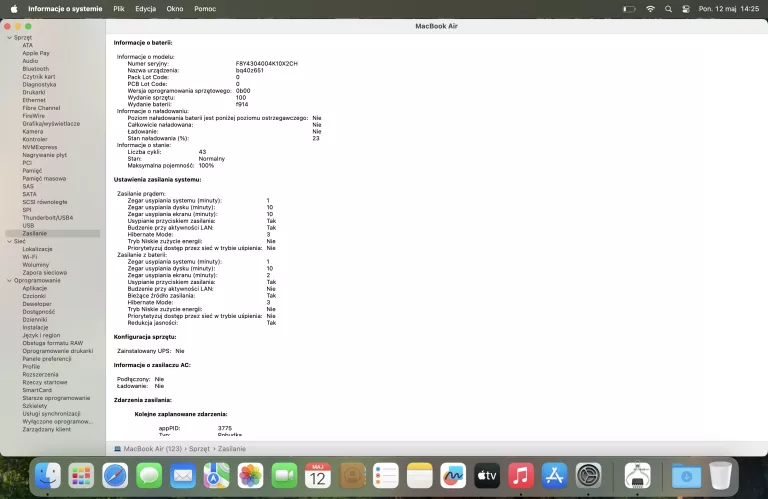The height and width of the screenshot is (499, 768).
Task: Open System Settings from the Dock
Action: pyautogui.click(x=588, y=475)
